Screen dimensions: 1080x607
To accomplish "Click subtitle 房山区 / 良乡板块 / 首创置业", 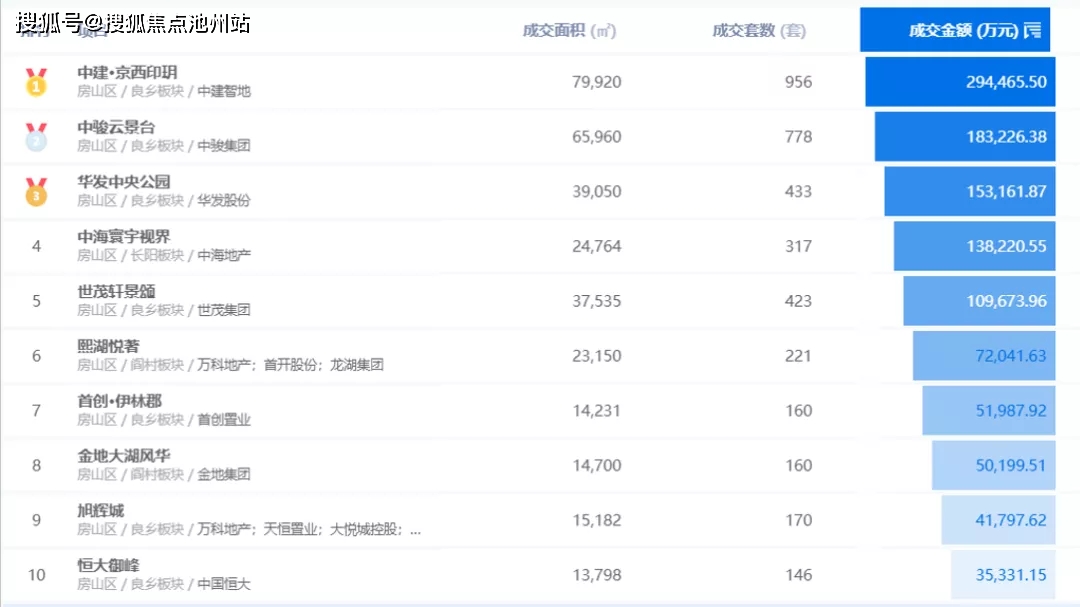I will (164, 420).
